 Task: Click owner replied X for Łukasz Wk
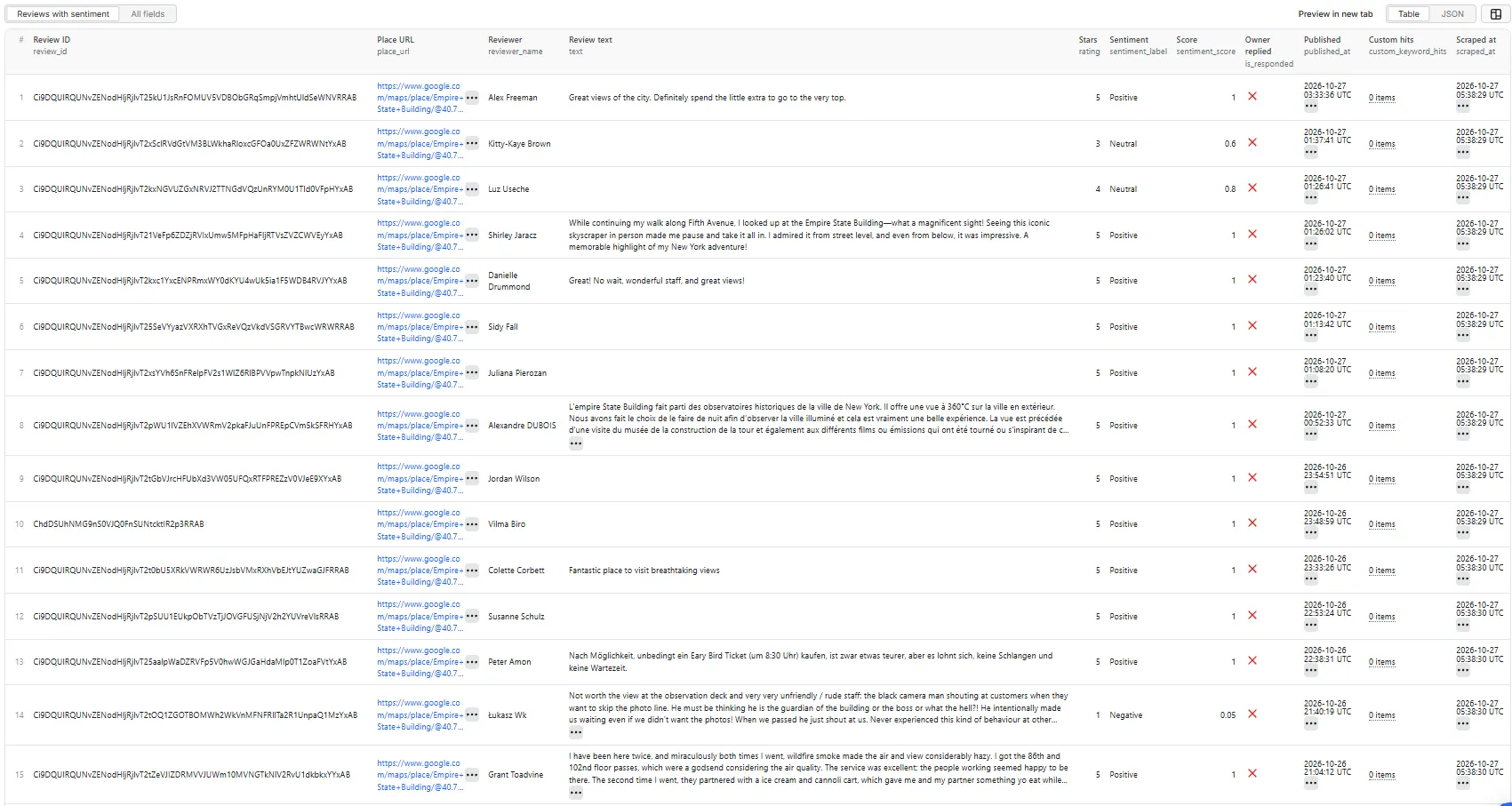click(1252, 714)
